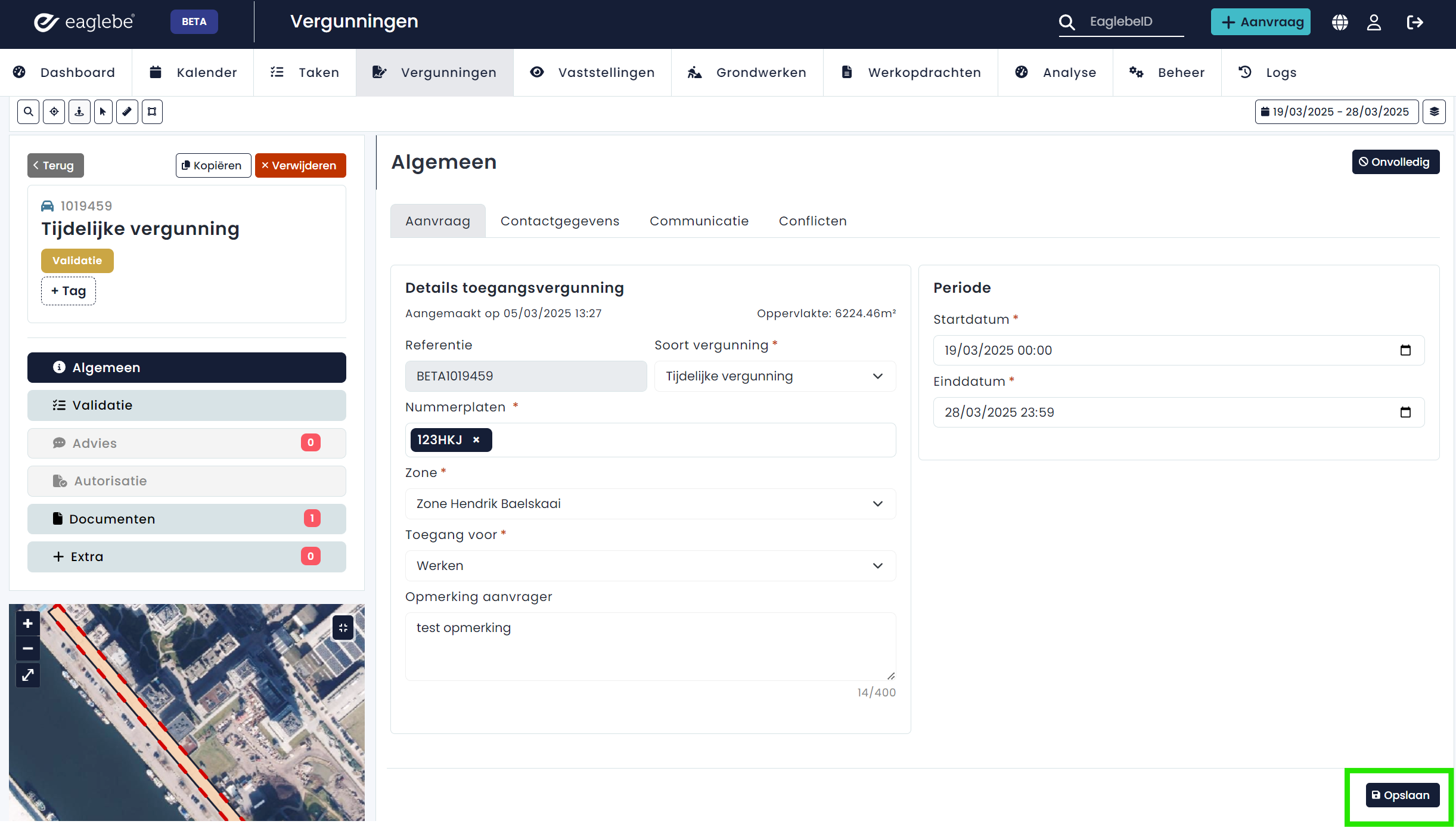
Task: Activate the street view person tool
Action: (x=79, y=111)
